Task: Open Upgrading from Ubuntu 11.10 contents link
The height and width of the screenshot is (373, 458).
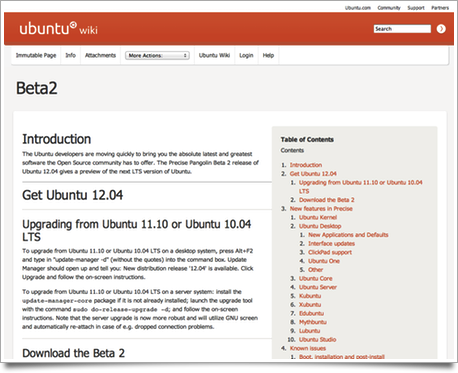Action: tap(361, 187)
